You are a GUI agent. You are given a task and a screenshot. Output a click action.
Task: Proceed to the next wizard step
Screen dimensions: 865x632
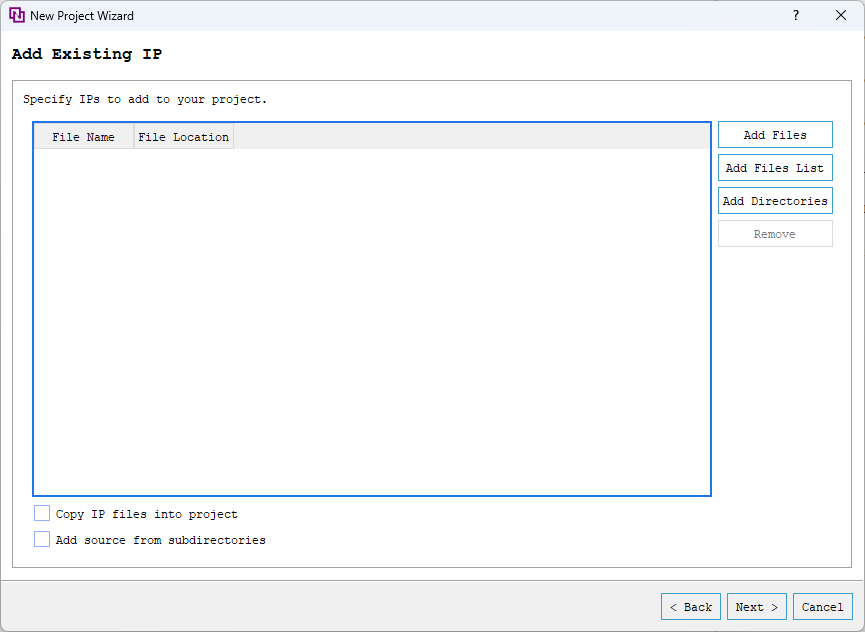tap(756, 606)
